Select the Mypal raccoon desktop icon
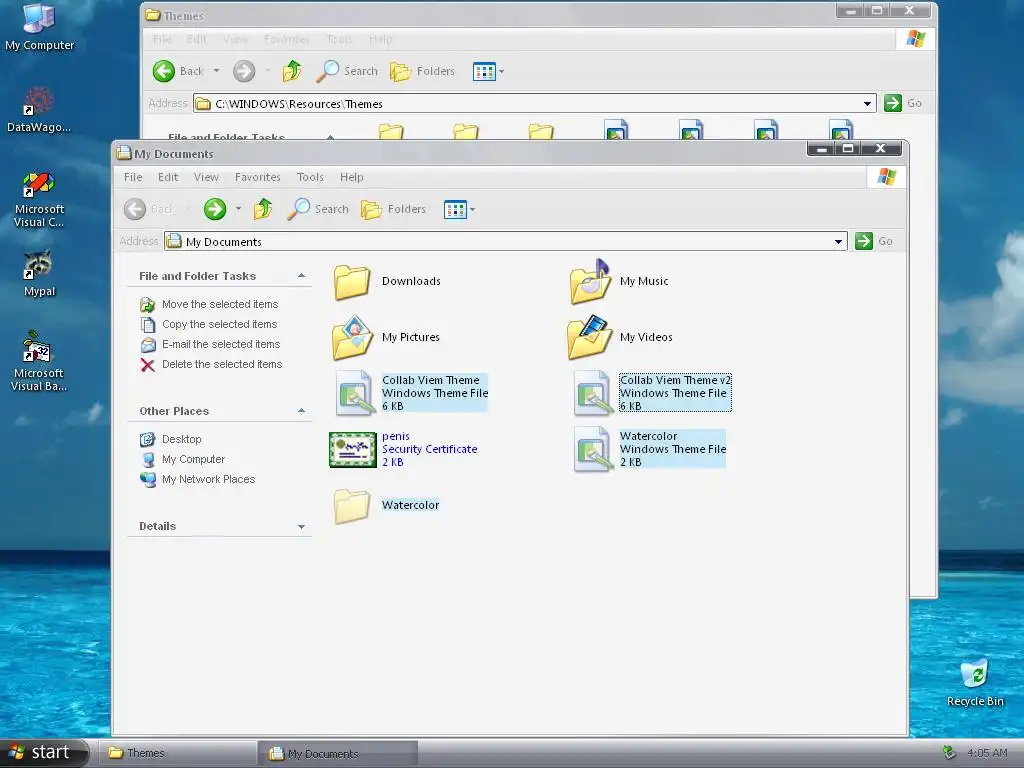 [39, 274]
